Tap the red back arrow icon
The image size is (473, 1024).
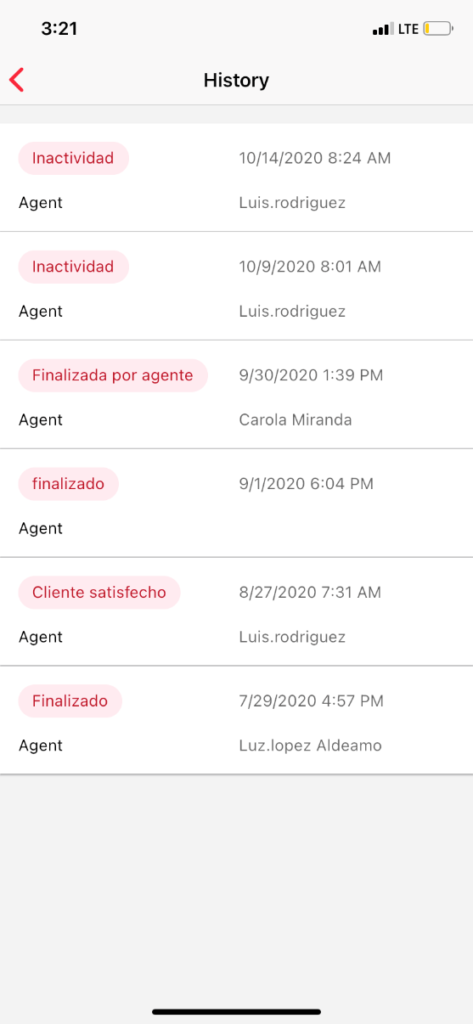coord(16,80)
